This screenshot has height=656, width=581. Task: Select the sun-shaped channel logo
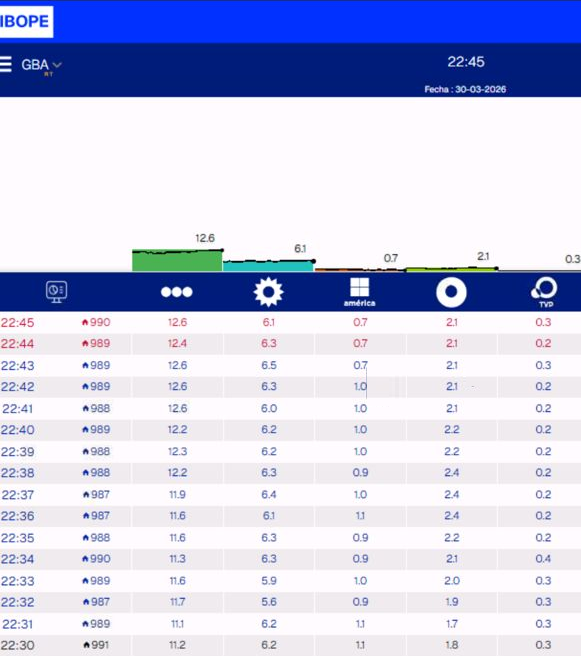click(269, 292)
